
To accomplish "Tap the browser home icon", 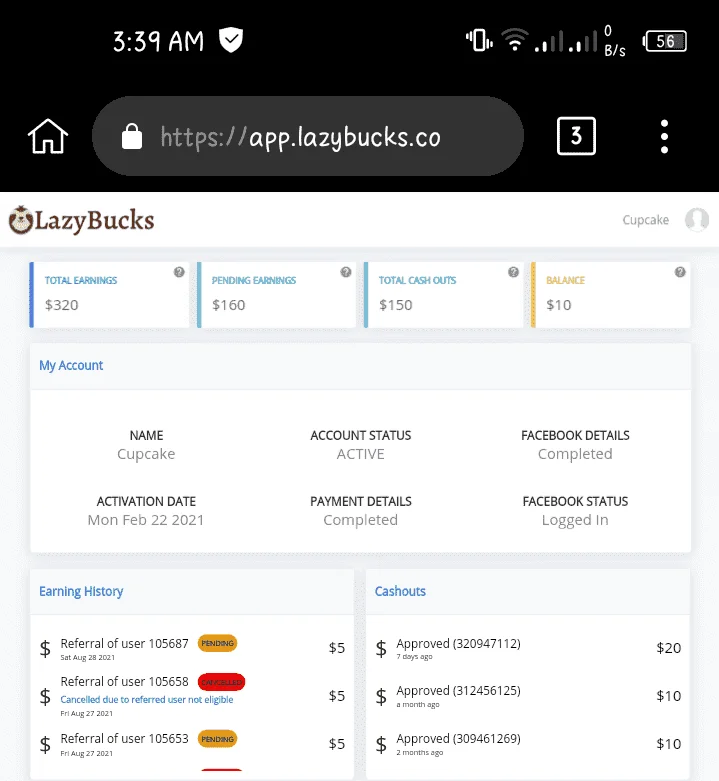I will click(x=48, y=136).
